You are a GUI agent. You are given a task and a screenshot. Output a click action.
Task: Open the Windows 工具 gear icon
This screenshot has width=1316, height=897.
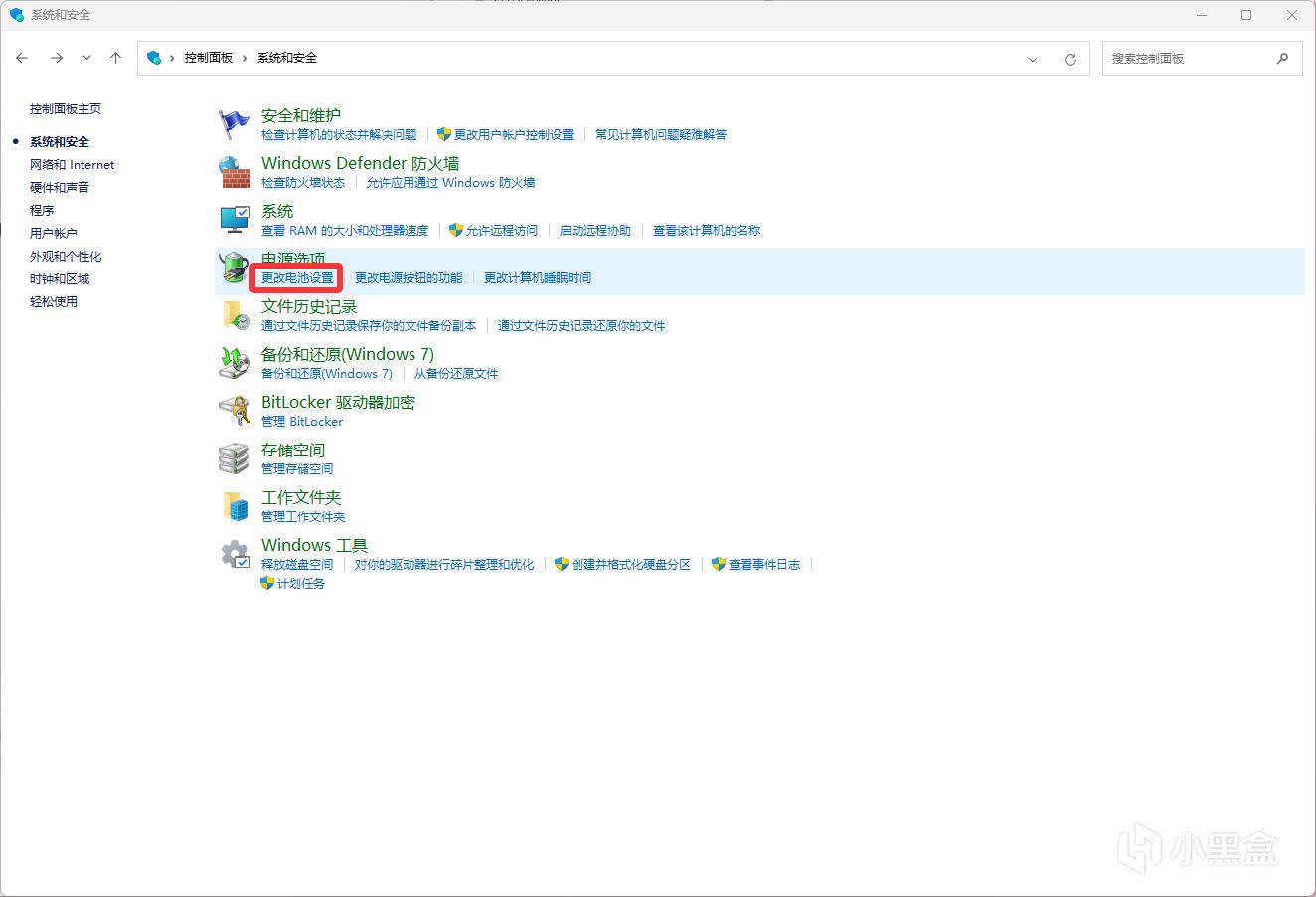coord(235,554)
